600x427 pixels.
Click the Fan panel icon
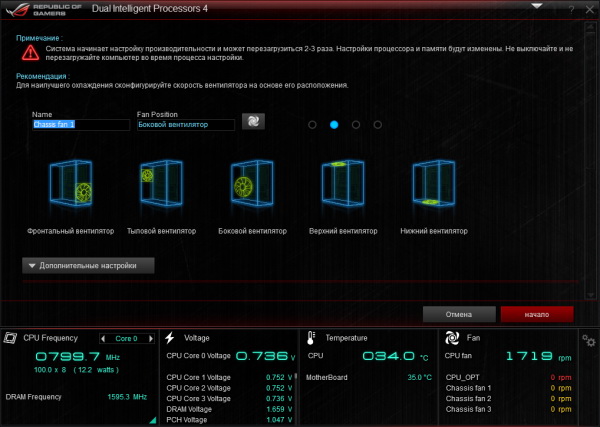[x=452, y=338]
